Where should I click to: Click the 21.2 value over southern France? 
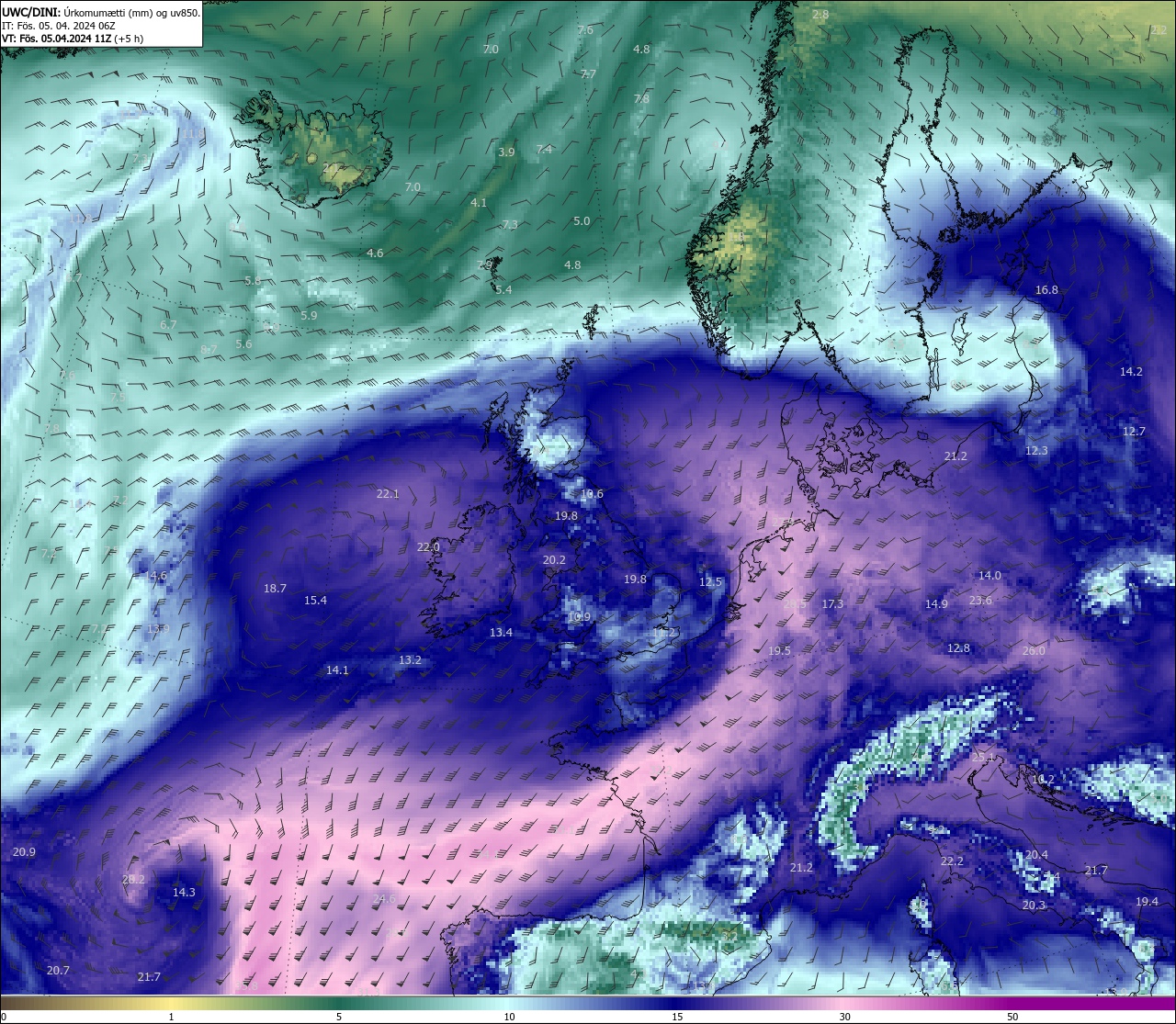click(x=801, y=868)
